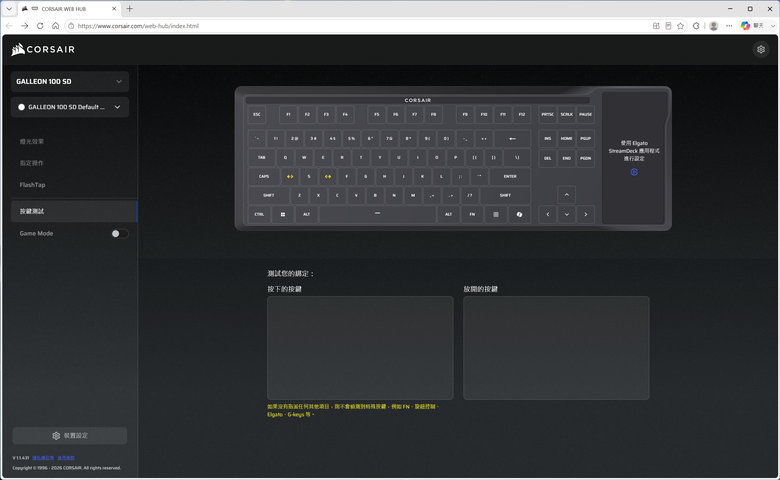This screenshot has height=480, width=780.
Task: Toggle the Game Mode switch
Action: [x=119, y=233]
